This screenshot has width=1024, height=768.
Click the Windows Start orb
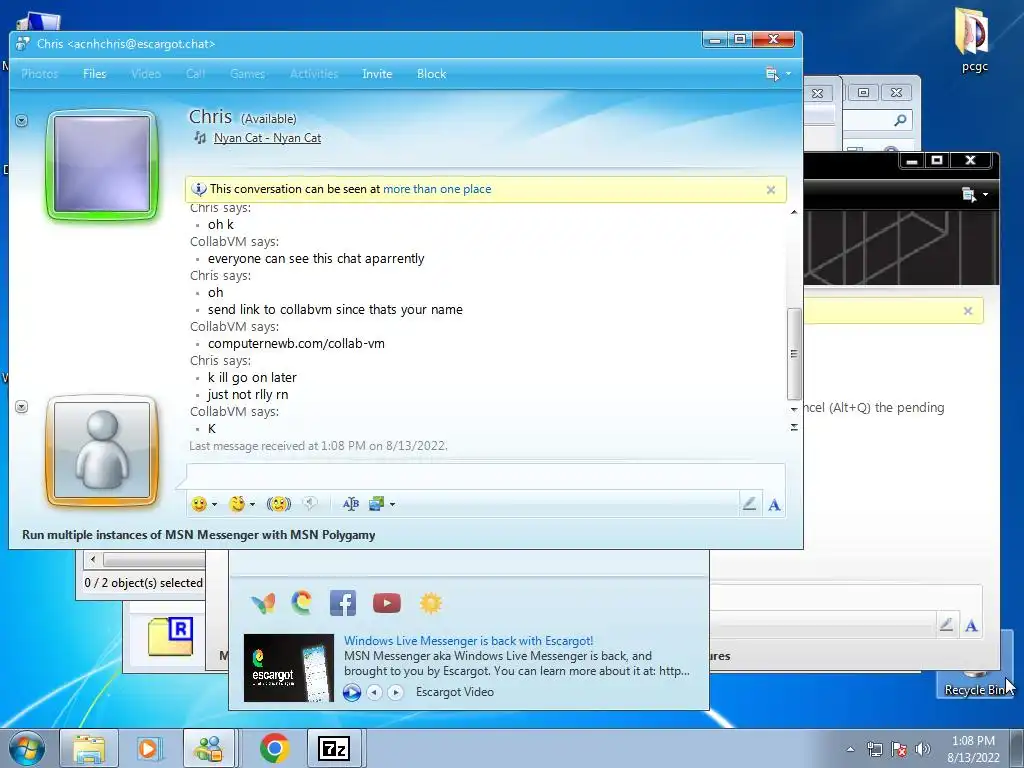click(x=26, y=749)
